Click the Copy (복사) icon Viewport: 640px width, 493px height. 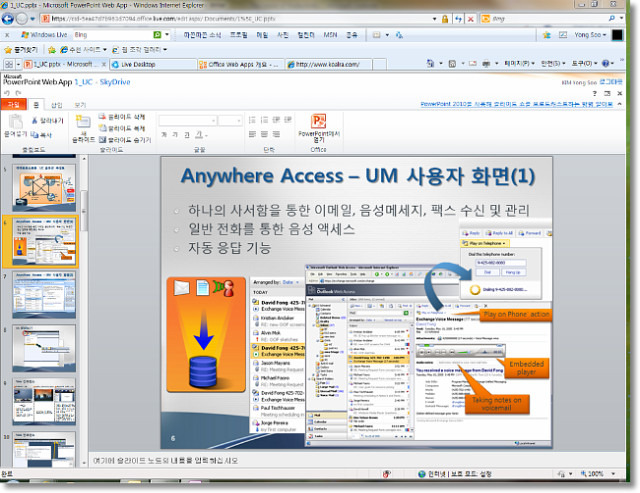tap(35, 134)
